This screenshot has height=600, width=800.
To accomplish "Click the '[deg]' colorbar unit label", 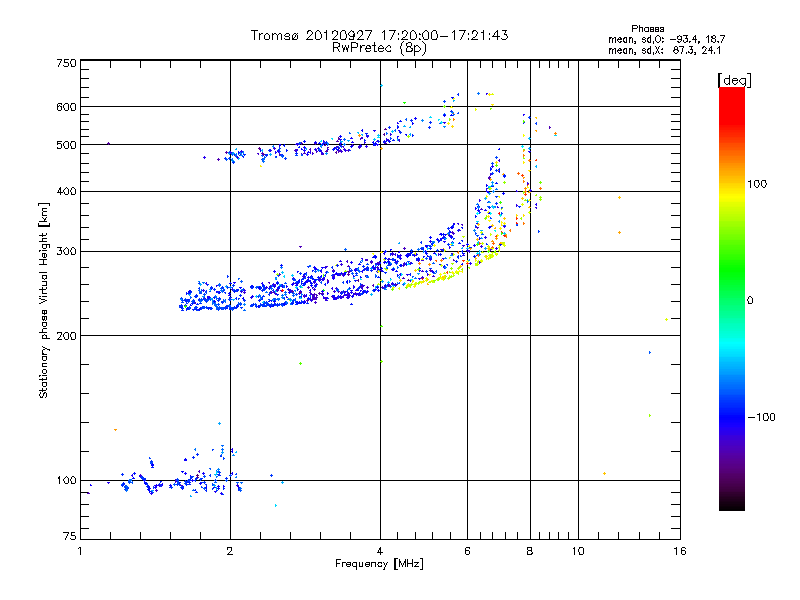I will 734,80.
